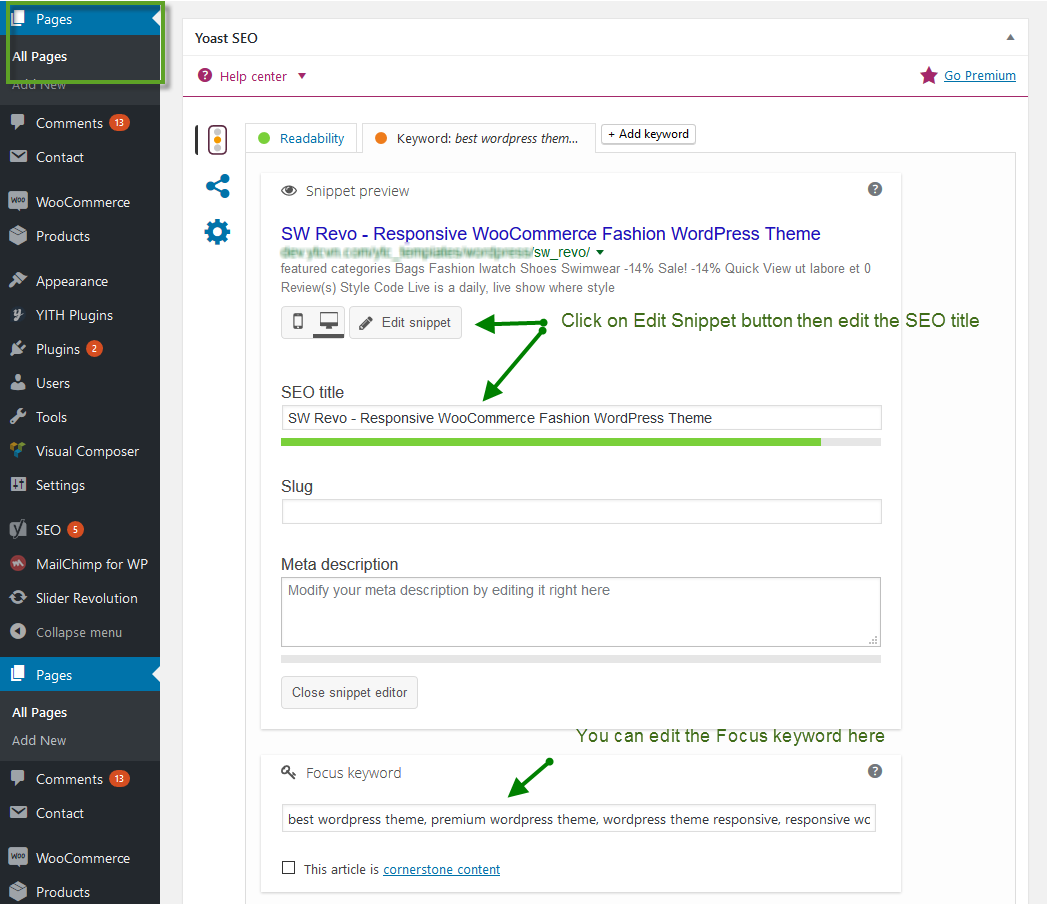Click the pencil icon on Edit snippet
The height and width of the screenshot is (904, 1047).
pos(366,323)
